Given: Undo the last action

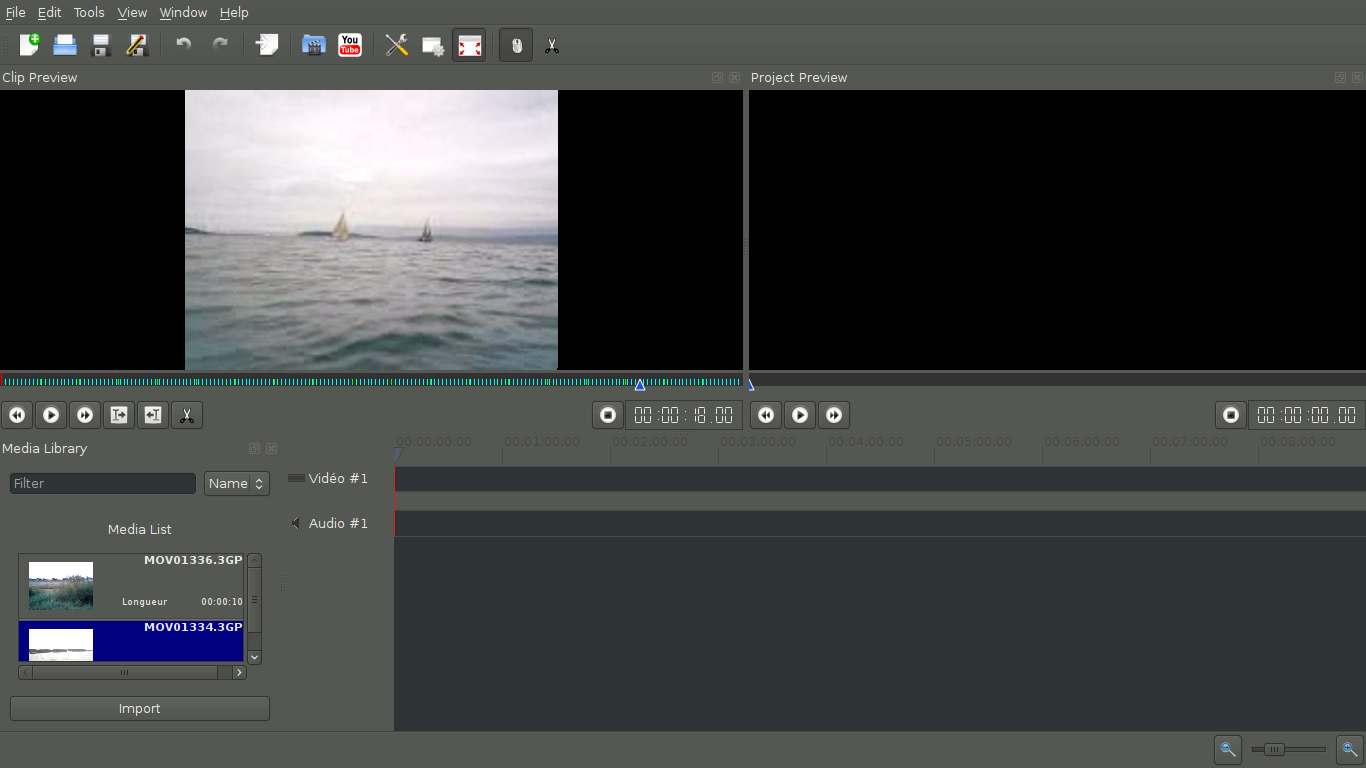Looking at the screenshot, I should pyautogui.click(x=182, y=45).
